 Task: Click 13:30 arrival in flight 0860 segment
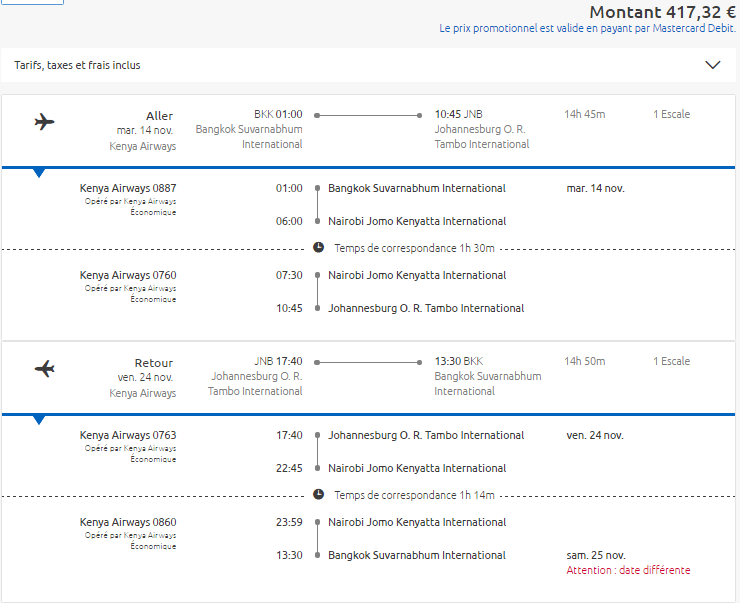tap(289, 555)
